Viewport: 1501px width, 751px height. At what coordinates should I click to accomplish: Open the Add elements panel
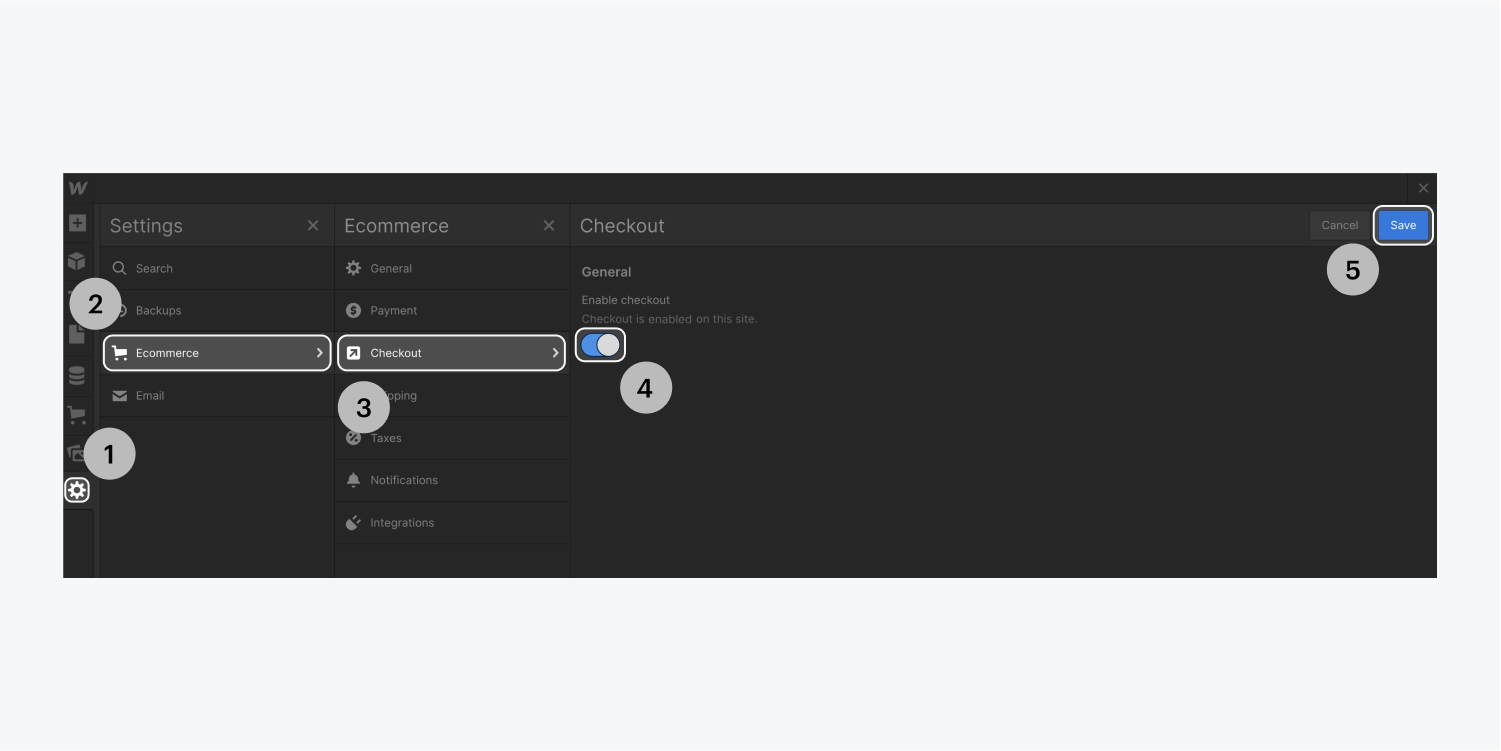(77, 225)
